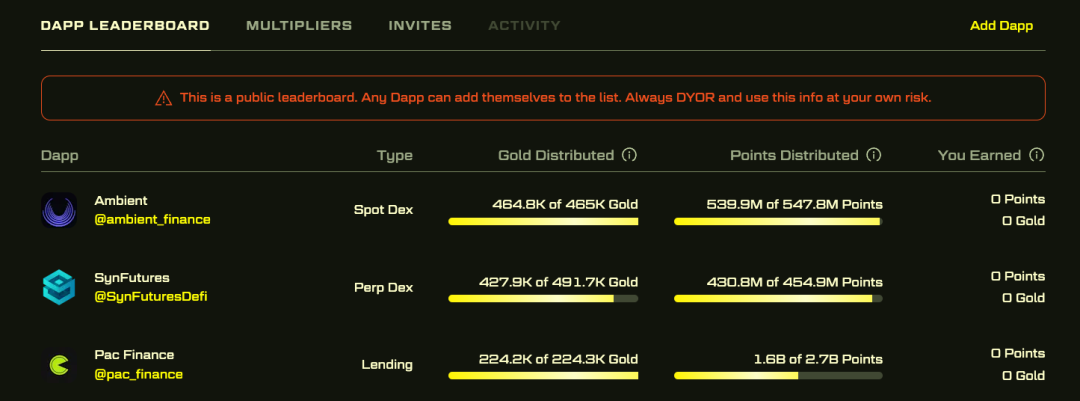Click Ambient's gold distributed progress bar

click(543, 221)
